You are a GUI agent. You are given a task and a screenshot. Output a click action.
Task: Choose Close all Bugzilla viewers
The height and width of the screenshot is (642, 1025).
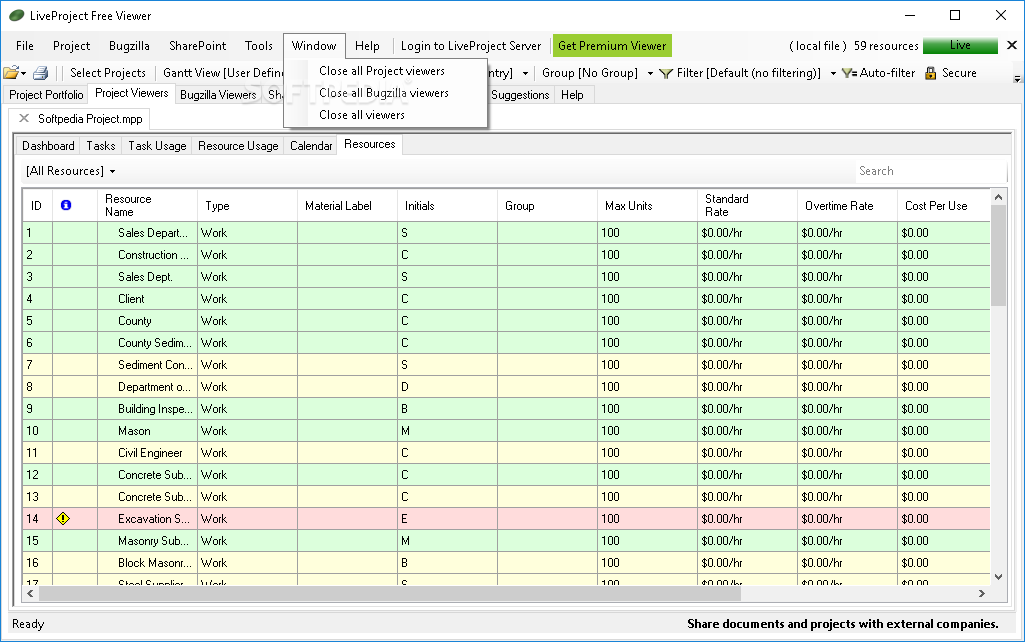coord(384,93)
